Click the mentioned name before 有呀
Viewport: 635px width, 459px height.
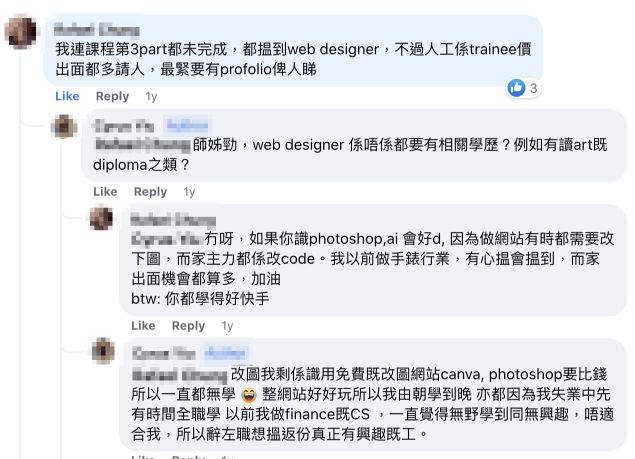click(167, 239)
